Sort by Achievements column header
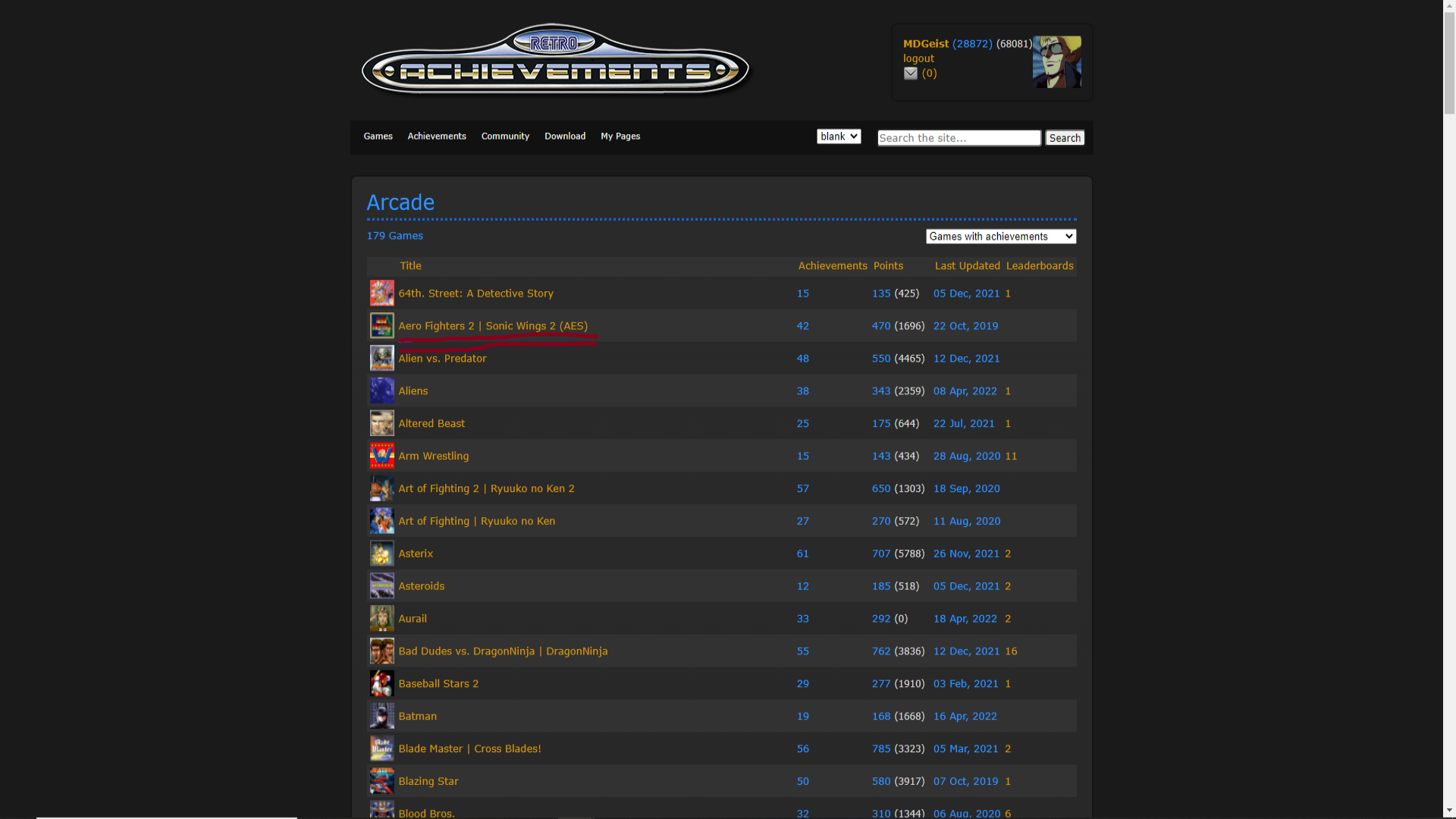 (832, 266)
